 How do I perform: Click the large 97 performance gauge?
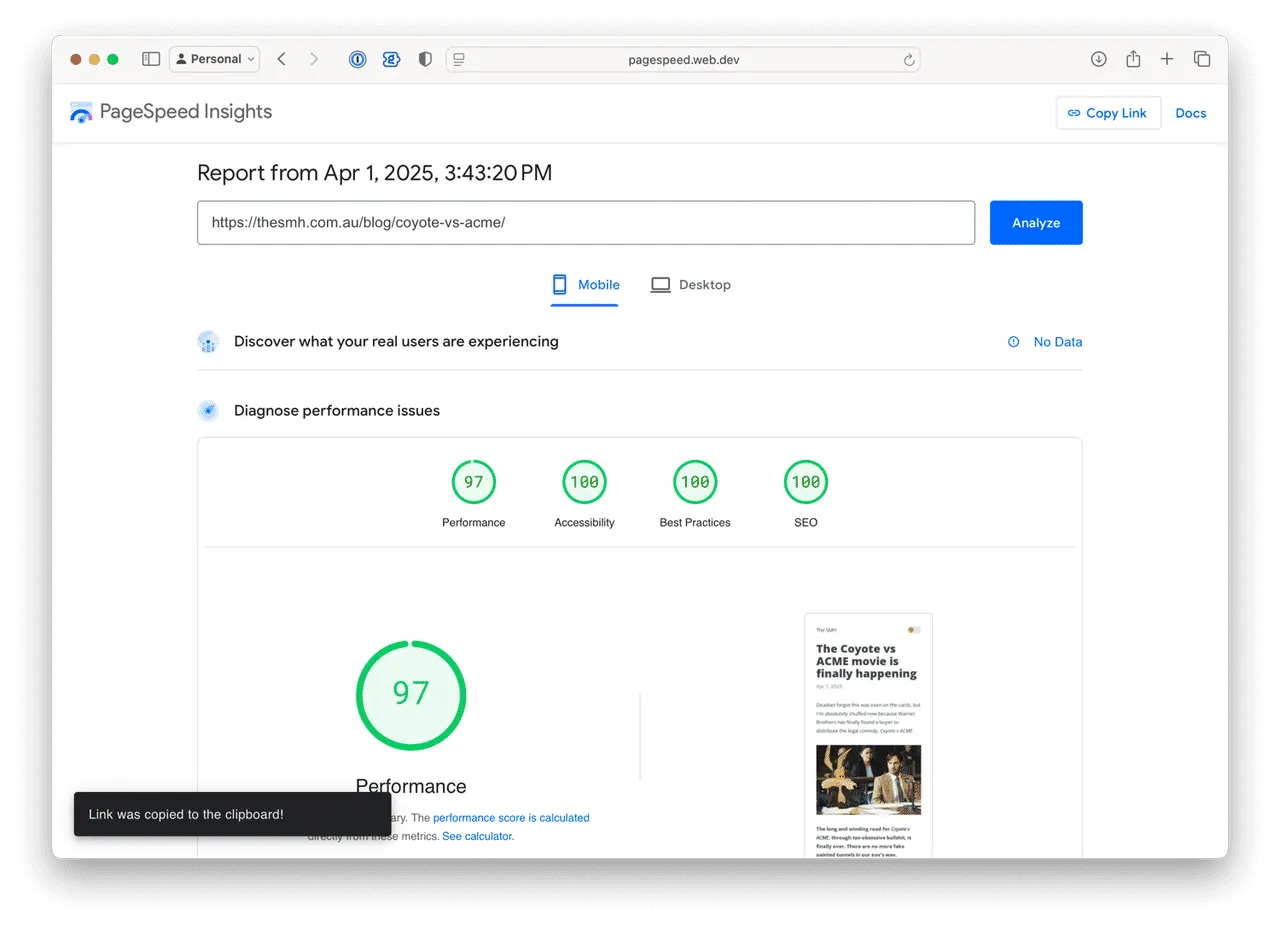(411, 695)
